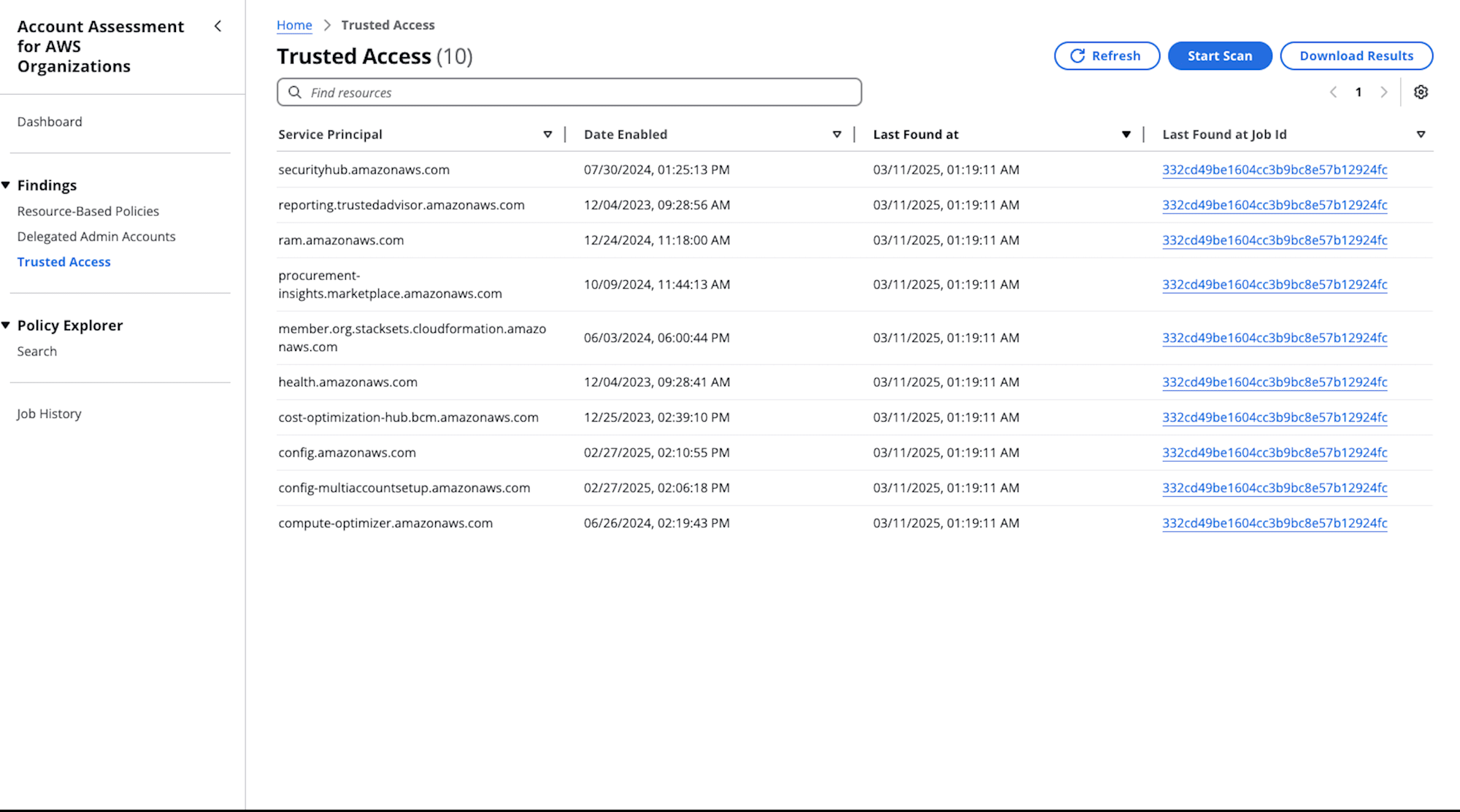This screenshot has height=812, width=1460.
Task: Sort by Last Found at column arrow
Action: (x=1126, y=134)
